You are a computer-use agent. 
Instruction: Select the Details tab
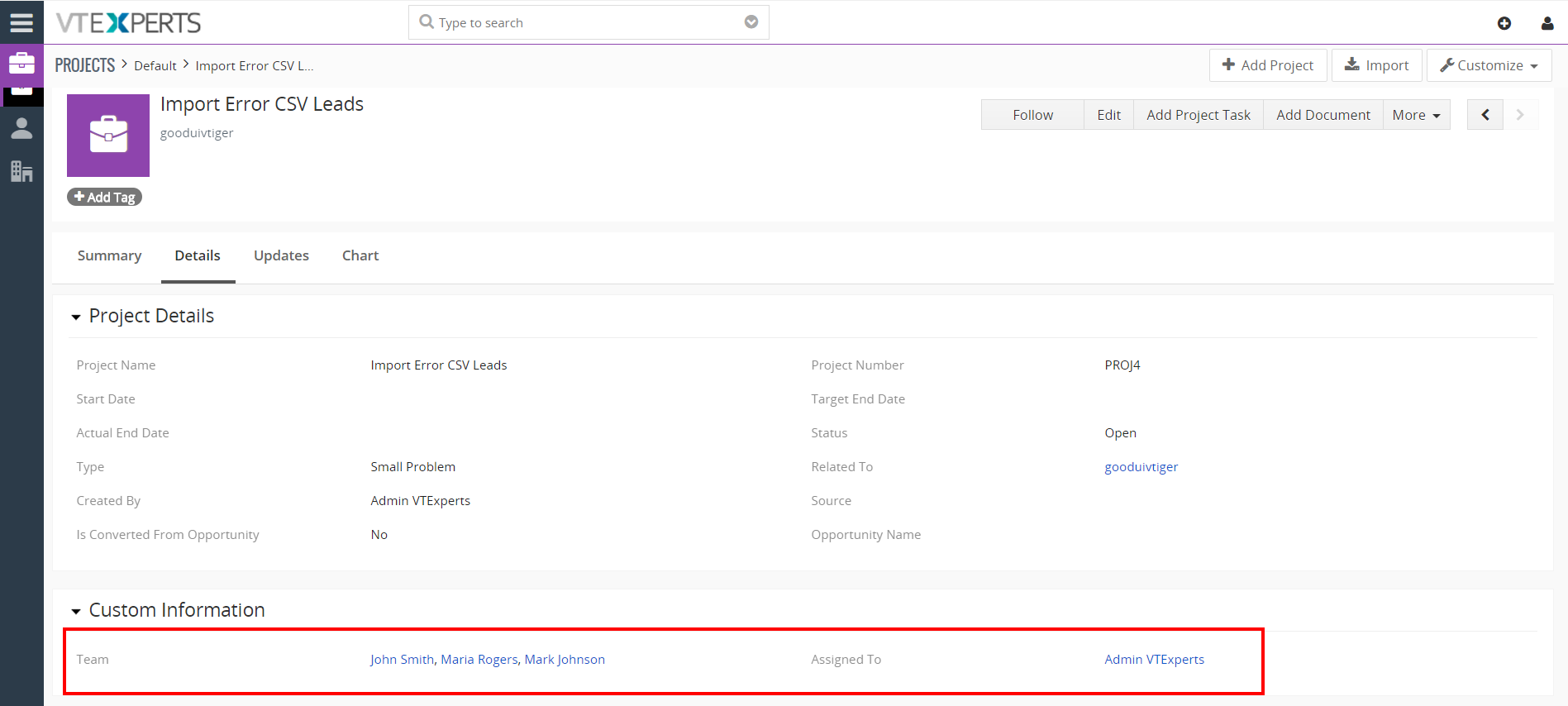(198, 255)
